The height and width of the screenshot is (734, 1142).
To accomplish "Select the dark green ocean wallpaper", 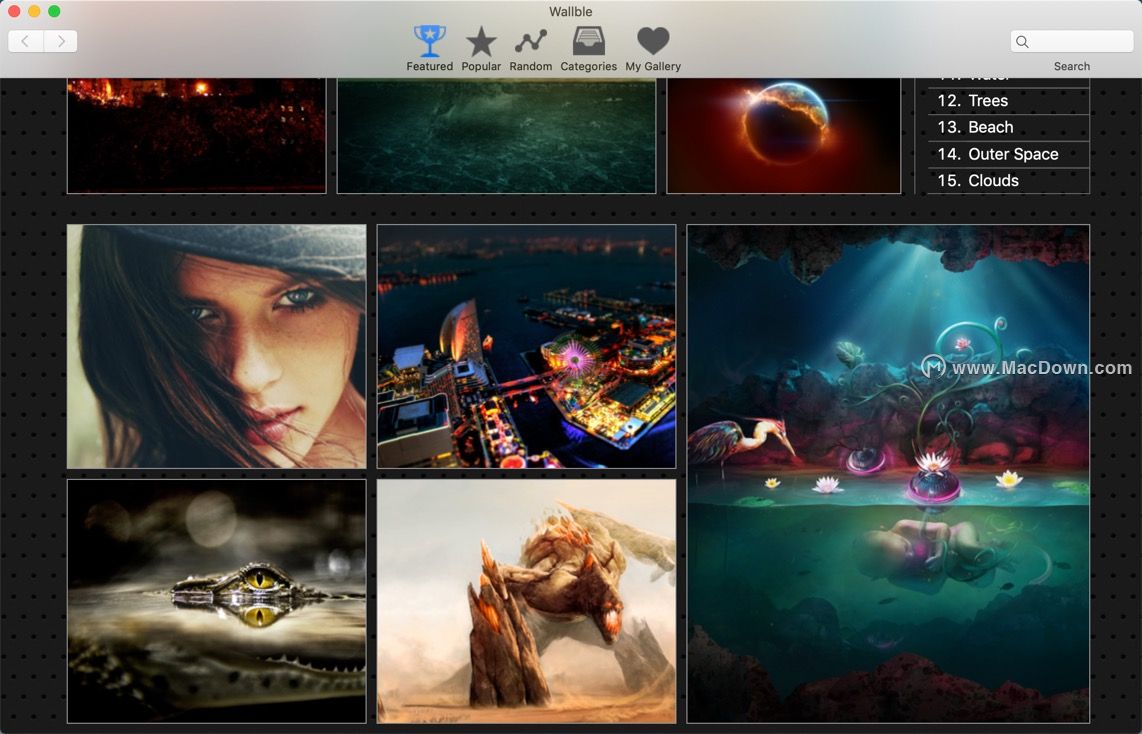I will coord(496,135).
